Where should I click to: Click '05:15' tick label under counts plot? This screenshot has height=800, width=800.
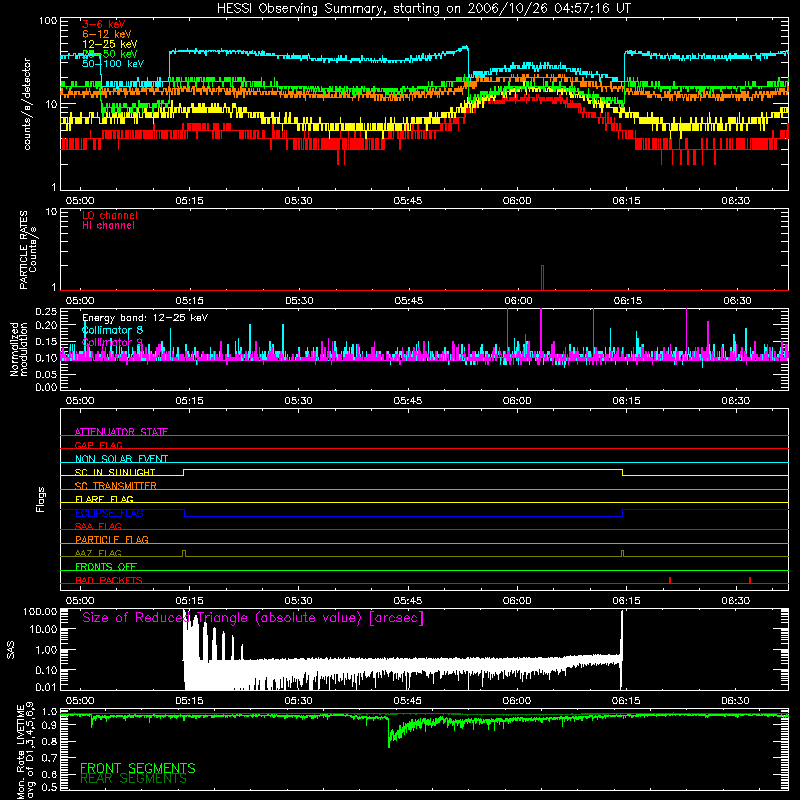tap(189, 201)
